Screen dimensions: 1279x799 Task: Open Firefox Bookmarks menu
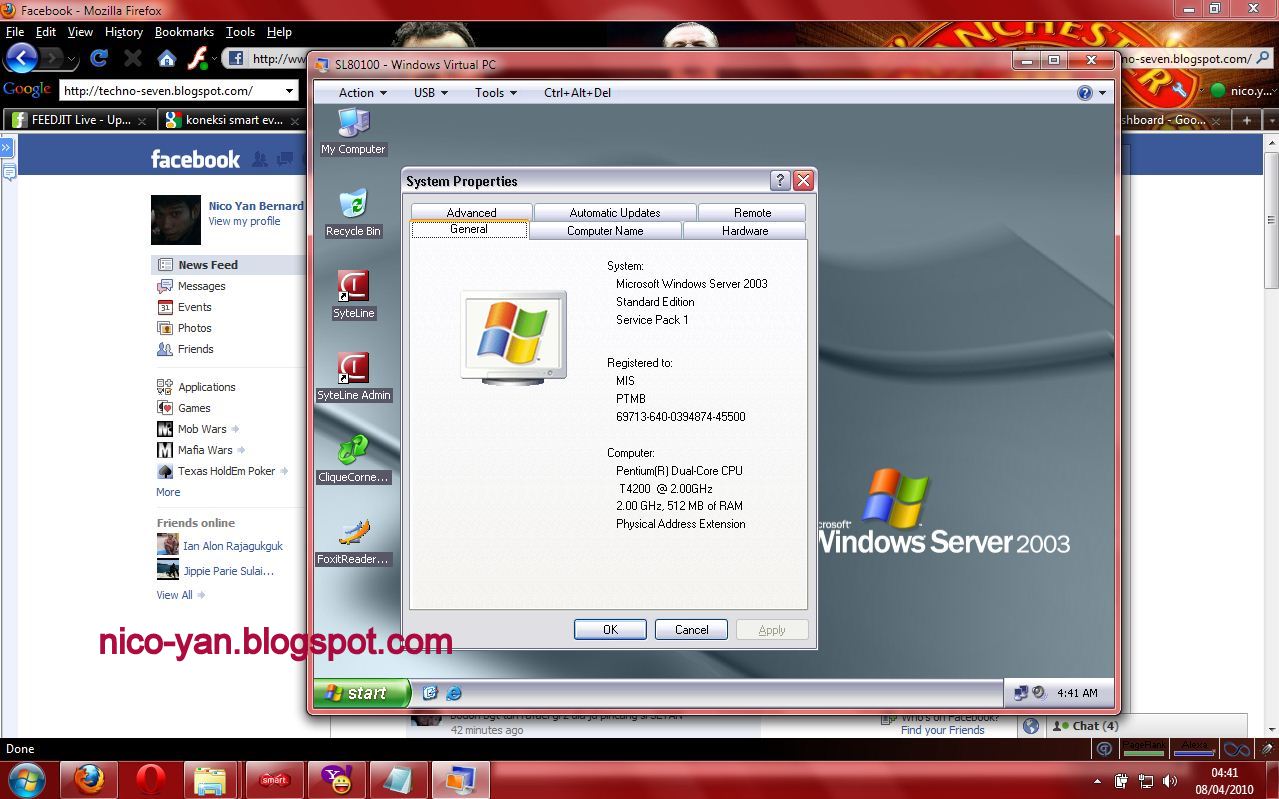pyautogui.click(x=184, y=32)
